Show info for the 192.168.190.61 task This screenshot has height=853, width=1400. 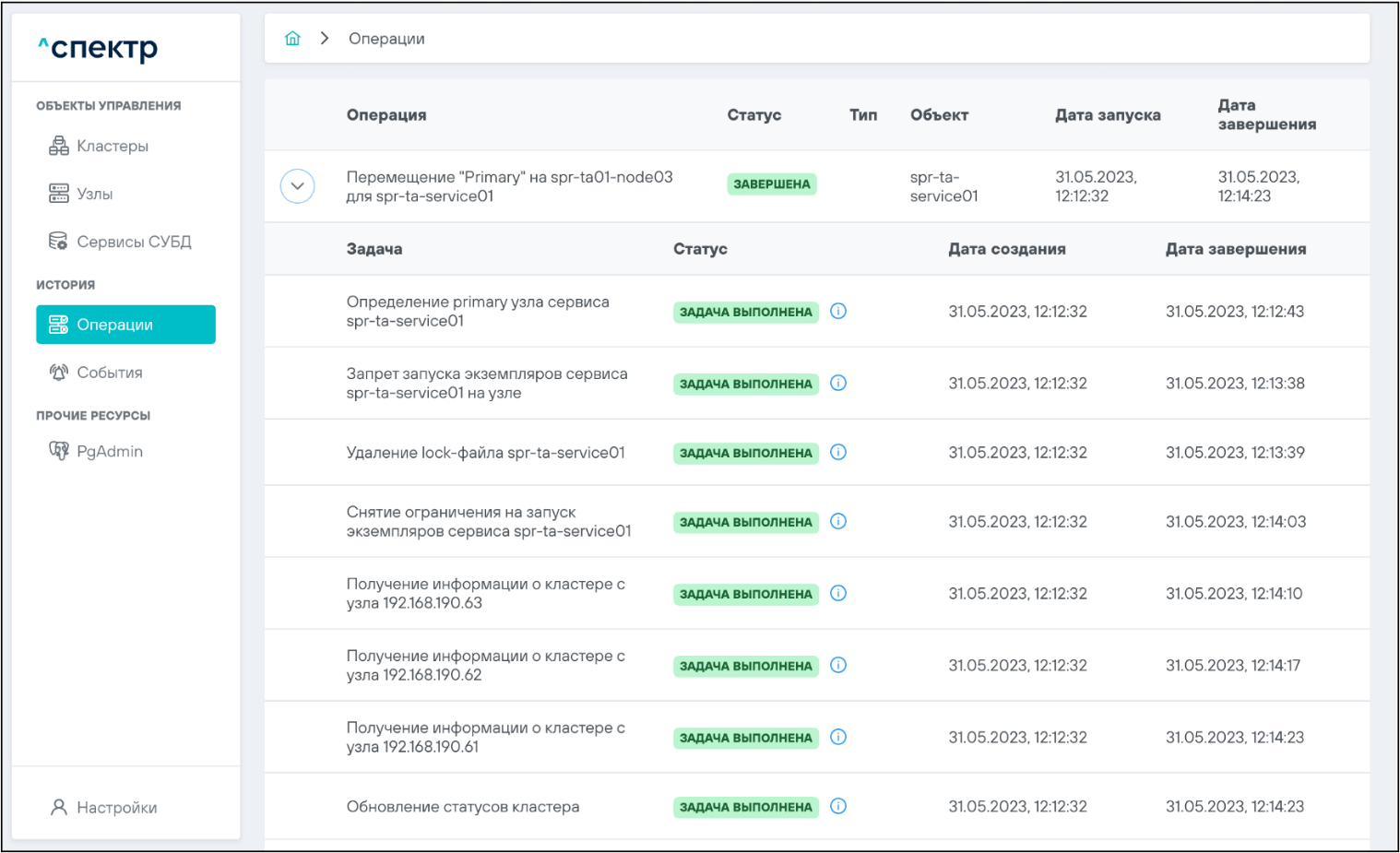coord(838,737)
